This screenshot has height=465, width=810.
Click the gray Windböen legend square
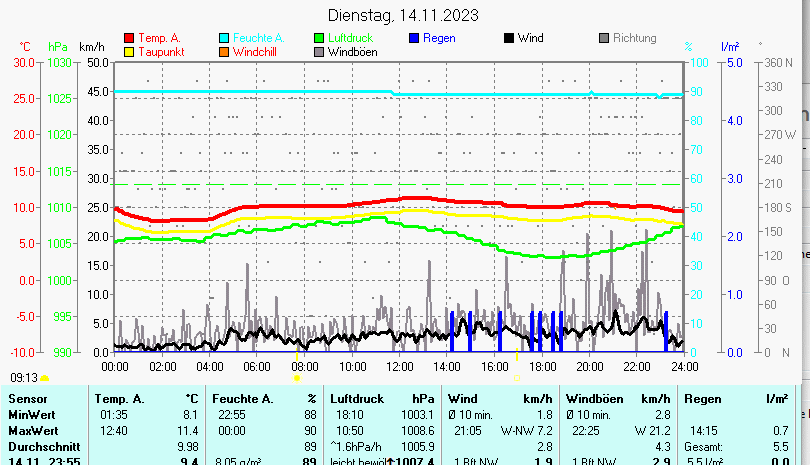(x=319, y=52)
